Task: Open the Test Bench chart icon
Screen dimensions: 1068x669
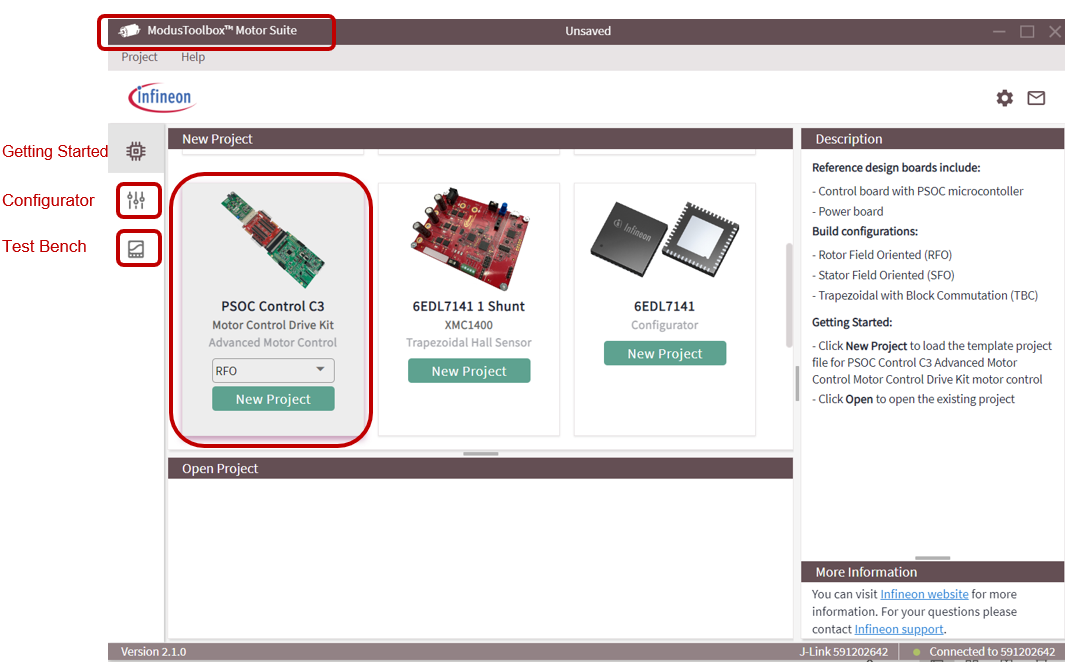Action: (x=136, y=249)
